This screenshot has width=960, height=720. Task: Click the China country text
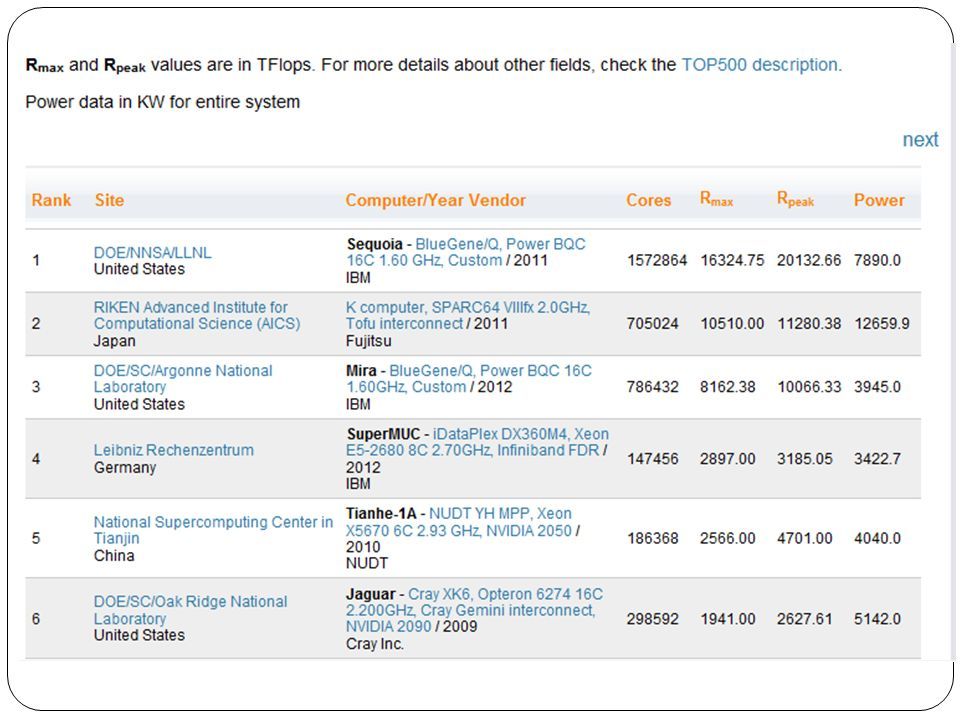point(114,555)
